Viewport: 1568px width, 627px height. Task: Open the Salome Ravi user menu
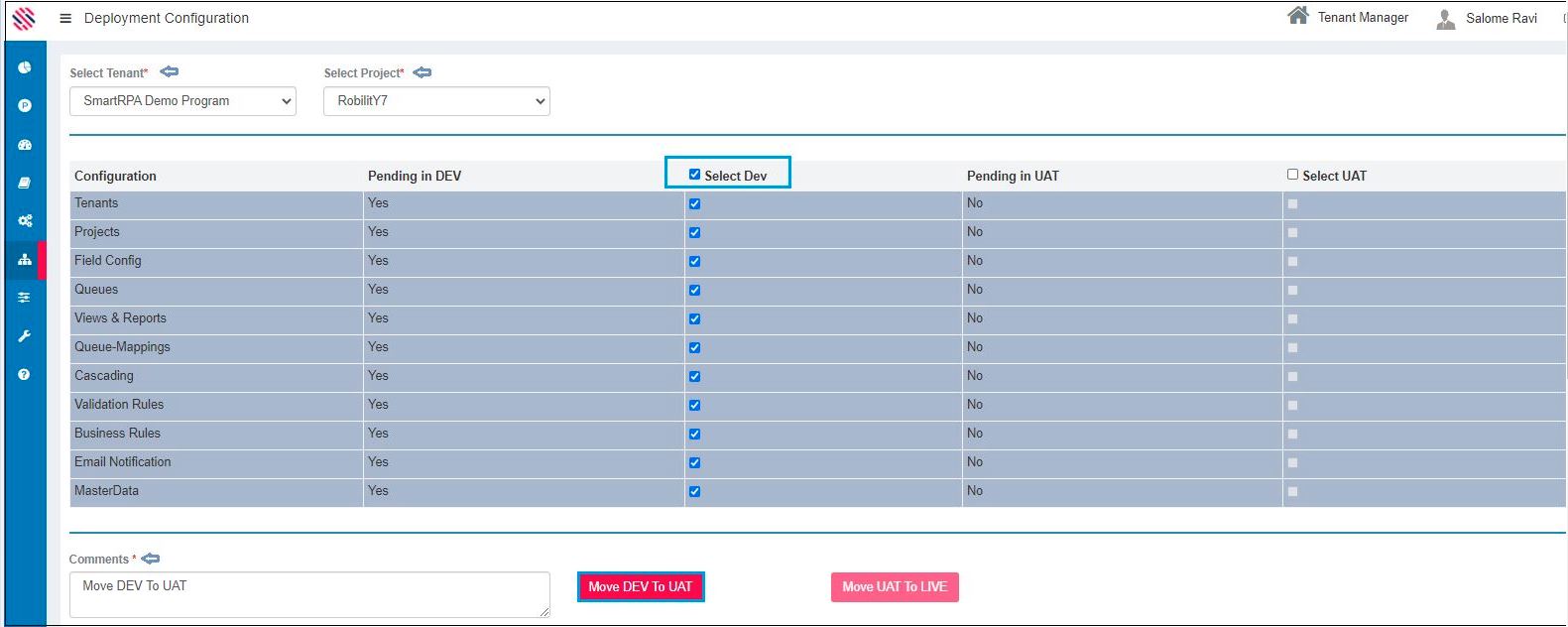(1488, 18)
